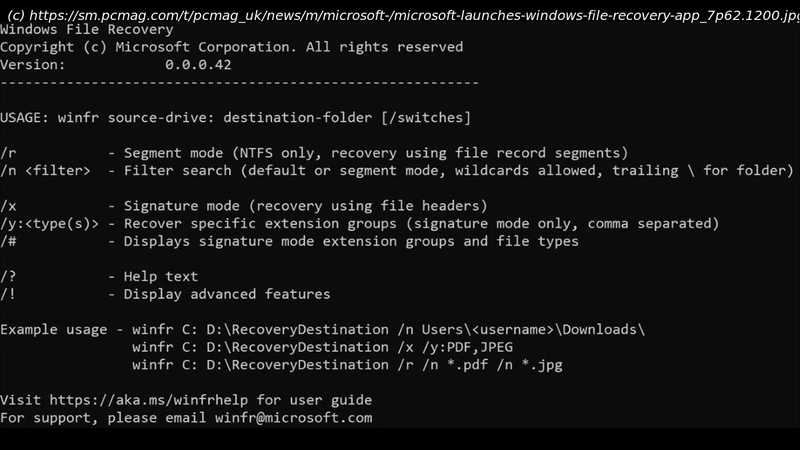Click the winfr@microsoft.com support email address

pyautogui.click(x=293, y=418)
